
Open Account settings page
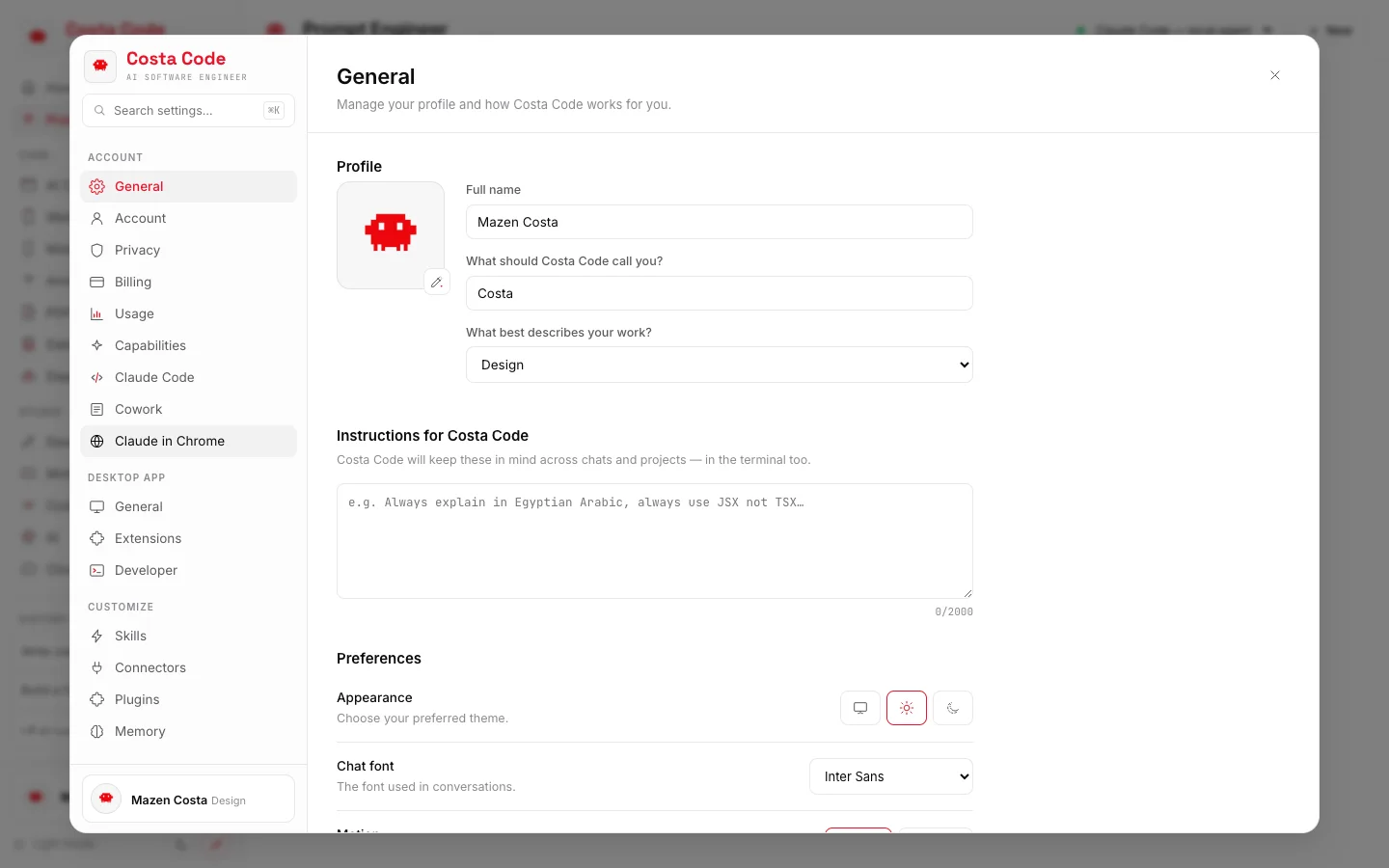click(x=188, y=218)
